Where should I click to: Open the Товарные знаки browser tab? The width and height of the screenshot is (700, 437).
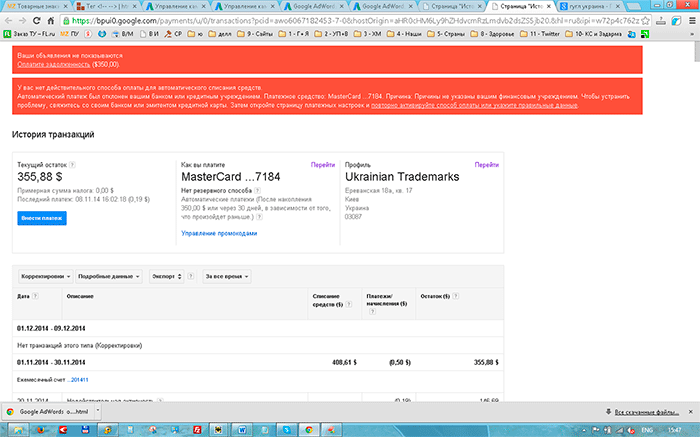pyautogui.click(x=34, y=5)
